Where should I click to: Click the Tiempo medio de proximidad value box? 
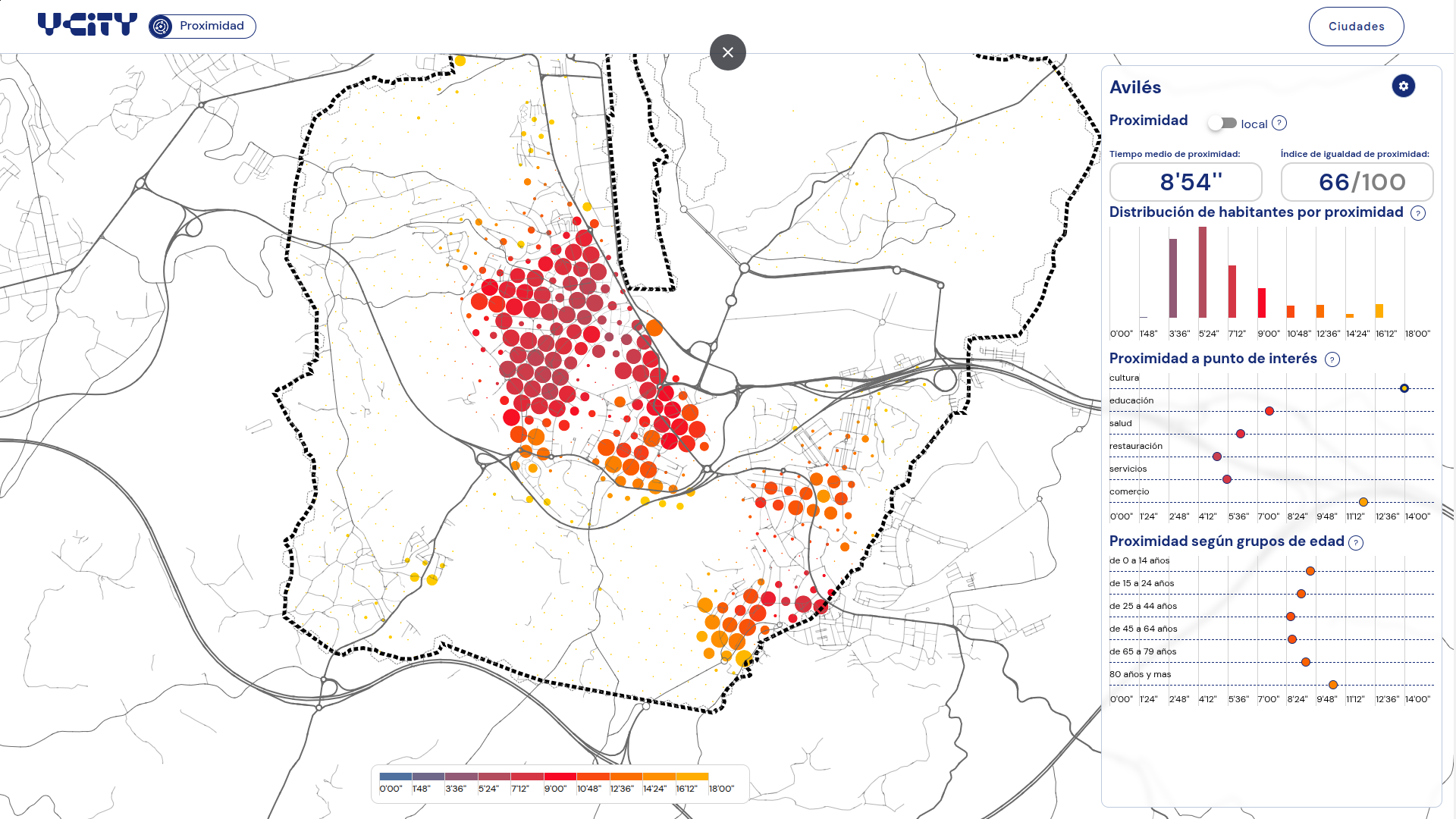1186,182
